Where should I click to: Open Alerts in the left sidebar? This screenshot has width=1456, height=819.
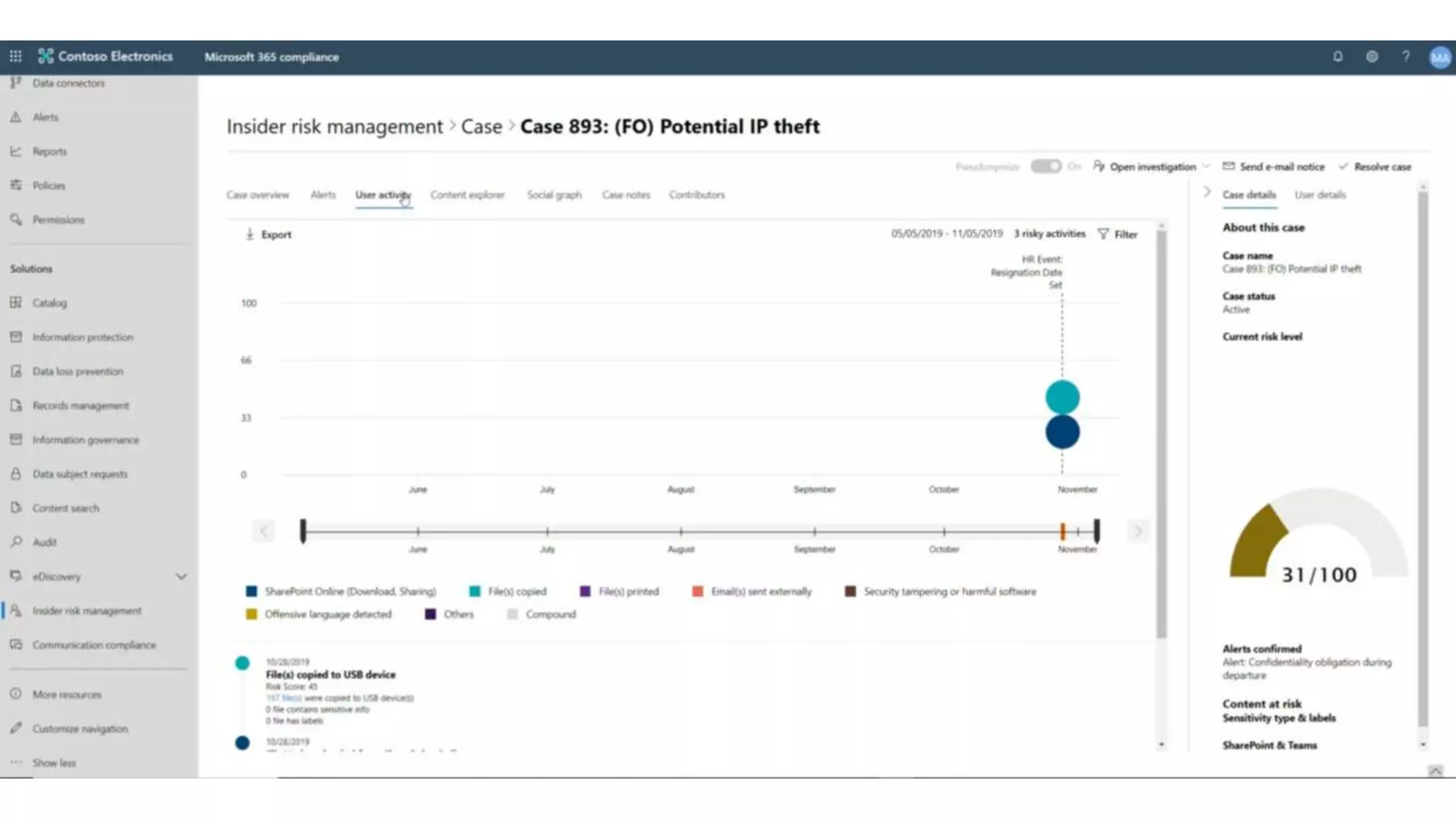(x=45, y=117)
